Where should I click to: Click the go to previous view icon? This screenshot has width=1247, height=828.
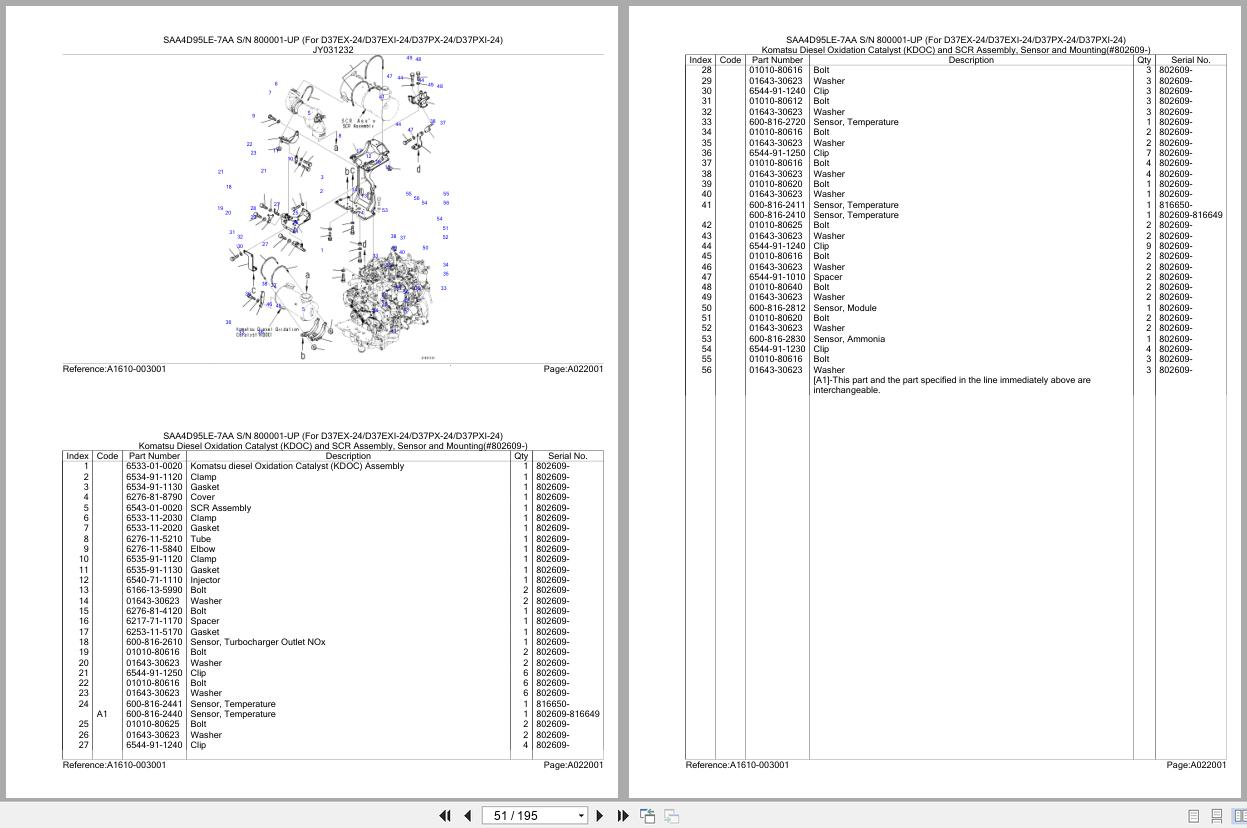coord(648,816)
